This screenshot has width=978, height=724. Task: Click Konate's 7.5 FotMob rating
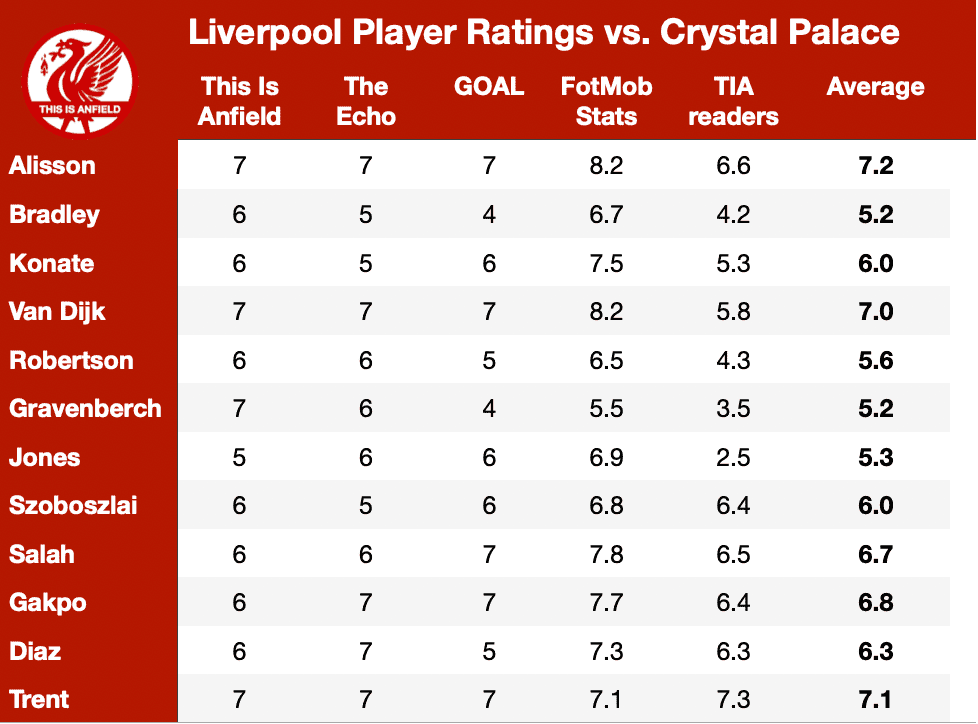[x=606, y=263]
